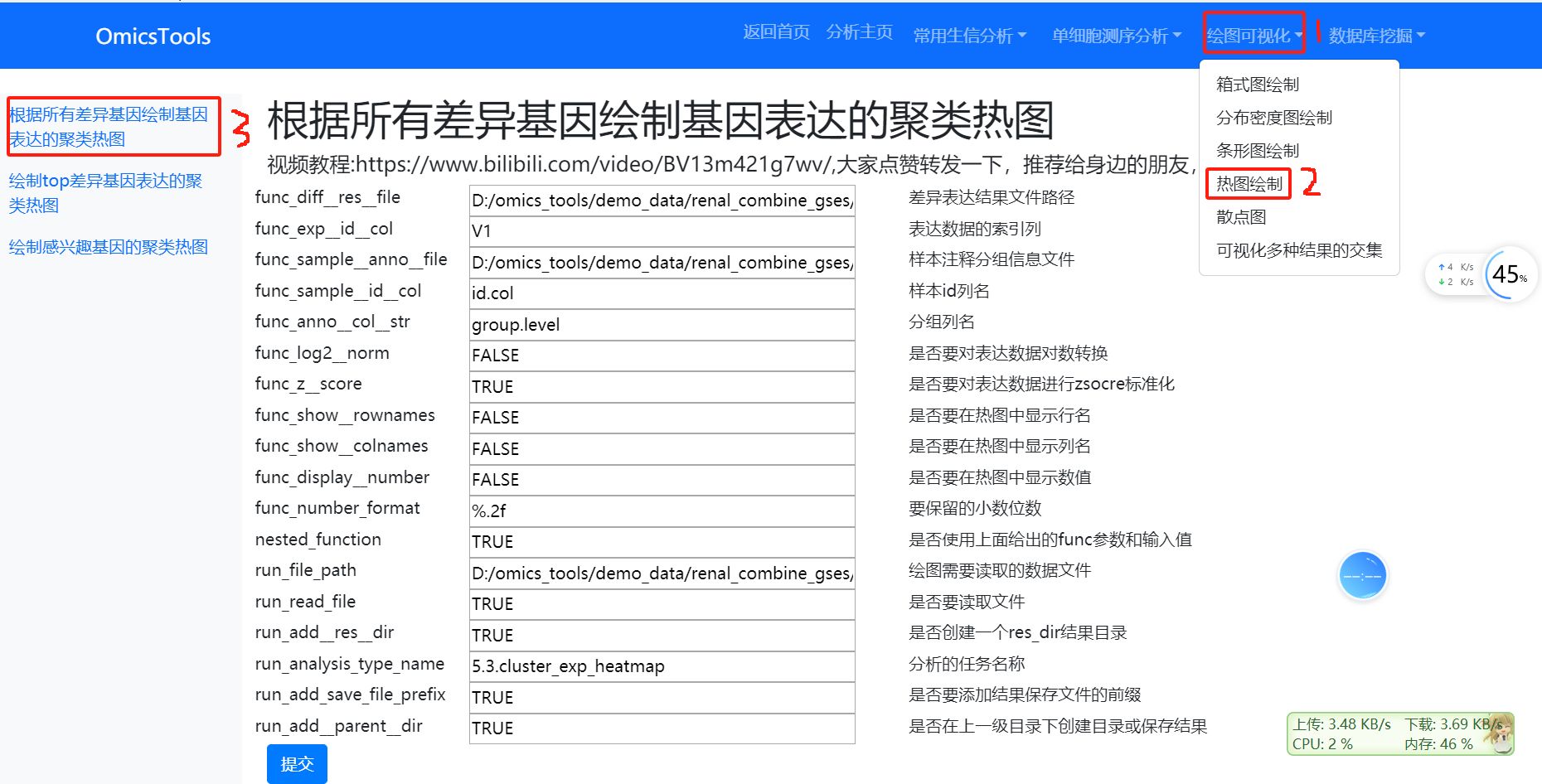This screenshot has height=784, width=1542.
Task: Click the 45% memory circle widget
Action: tap(1510, 274)
